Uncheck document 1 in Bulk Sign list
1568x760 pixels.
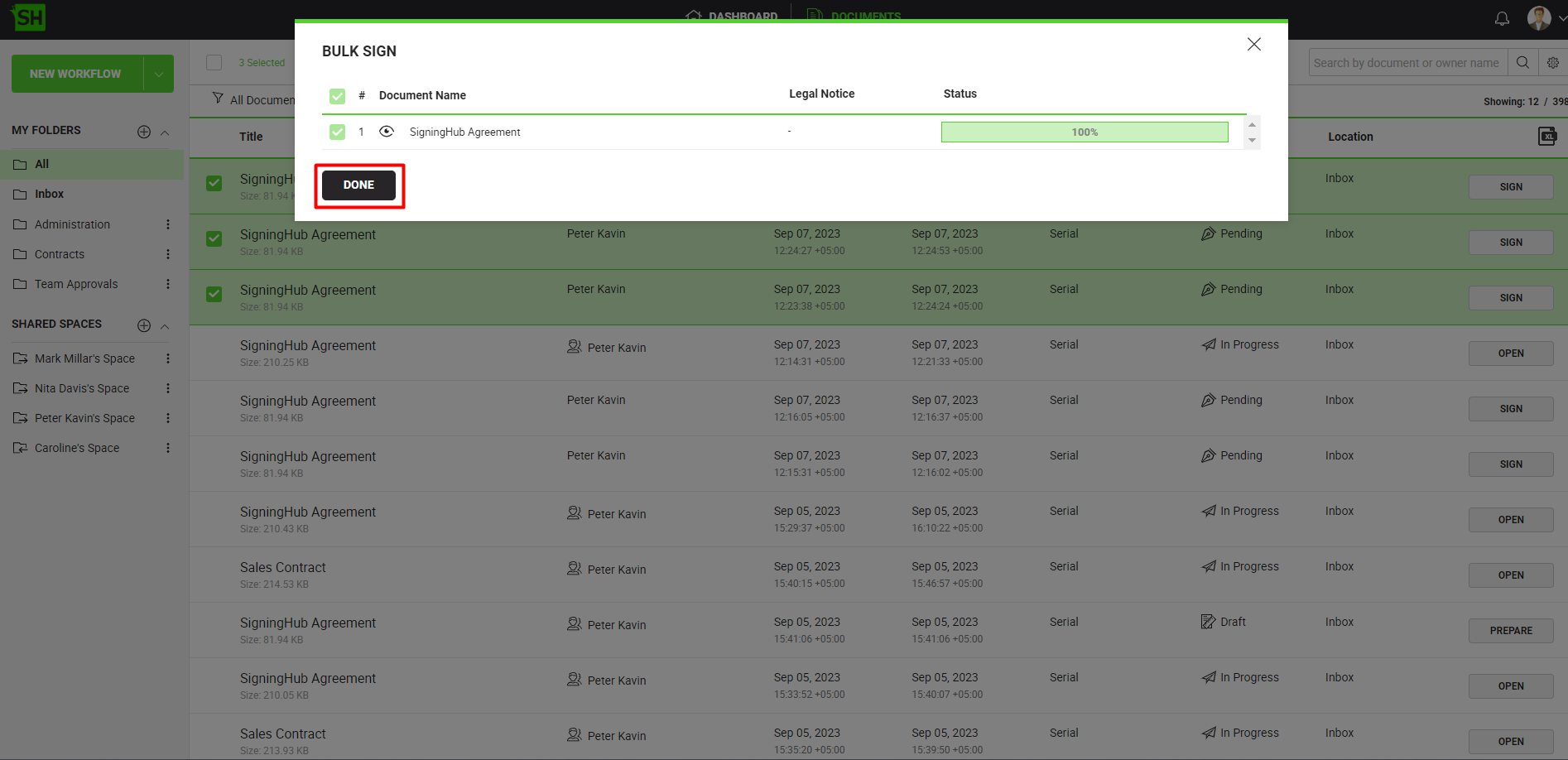pyautogui.click(x=337, y=132)
